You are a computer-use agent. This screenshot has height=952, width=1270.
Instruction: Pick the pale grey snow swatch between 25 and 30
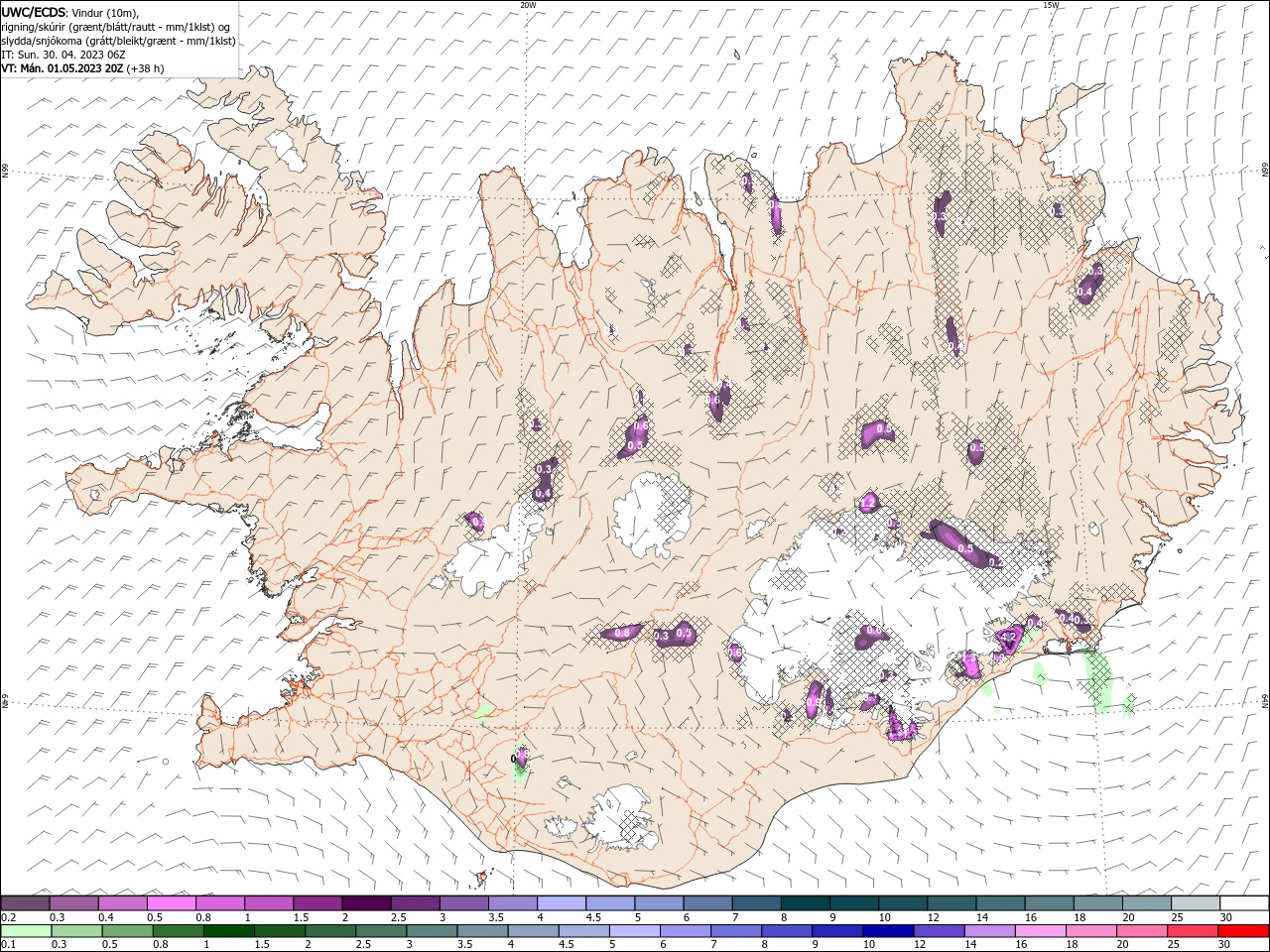tap(1195, 903)
